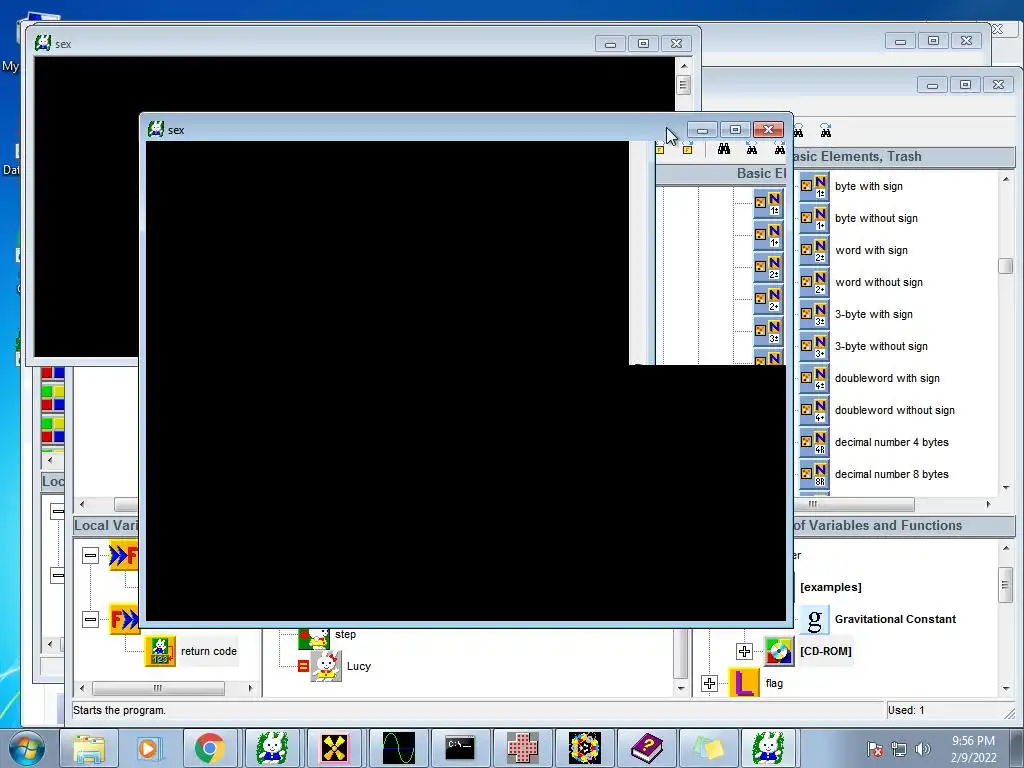Select the Gravitational Constant g icon

tap(814, 619)
